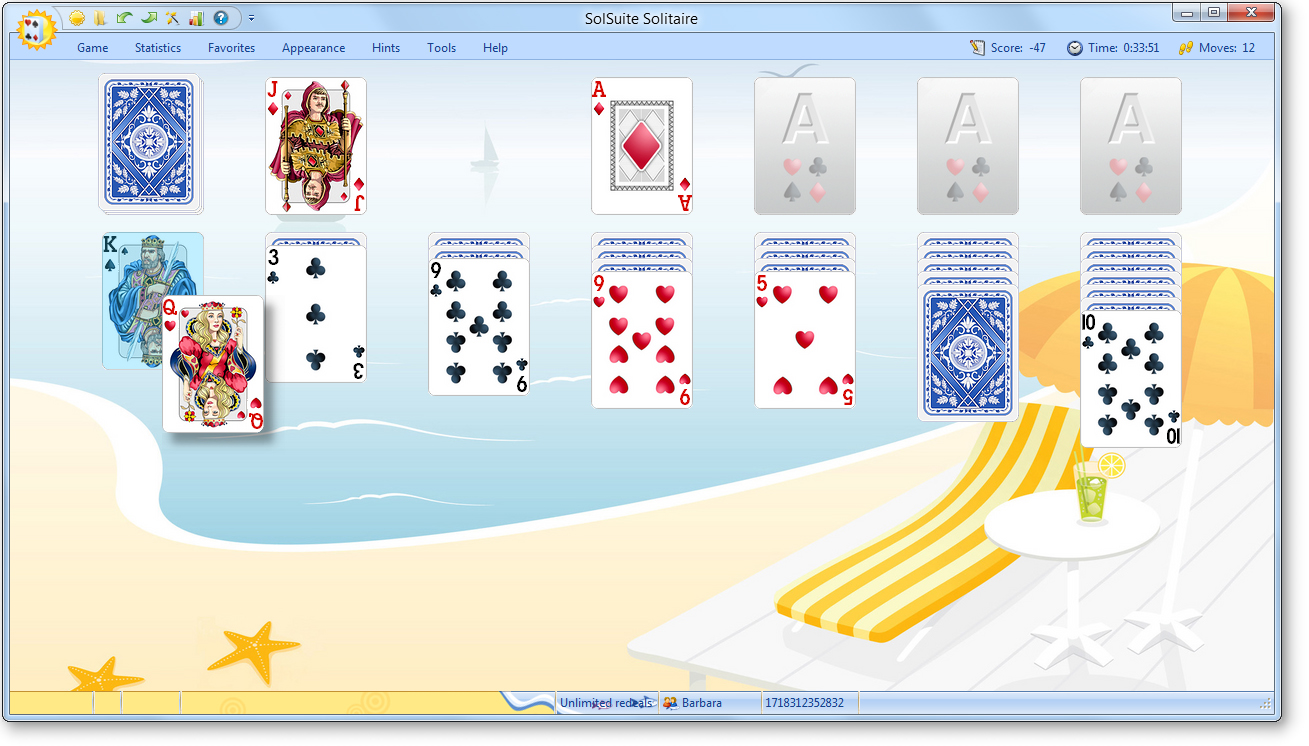Select the Jack of Diamonds on waste pile
This screenshot has height=746, width=1309.
315,146
